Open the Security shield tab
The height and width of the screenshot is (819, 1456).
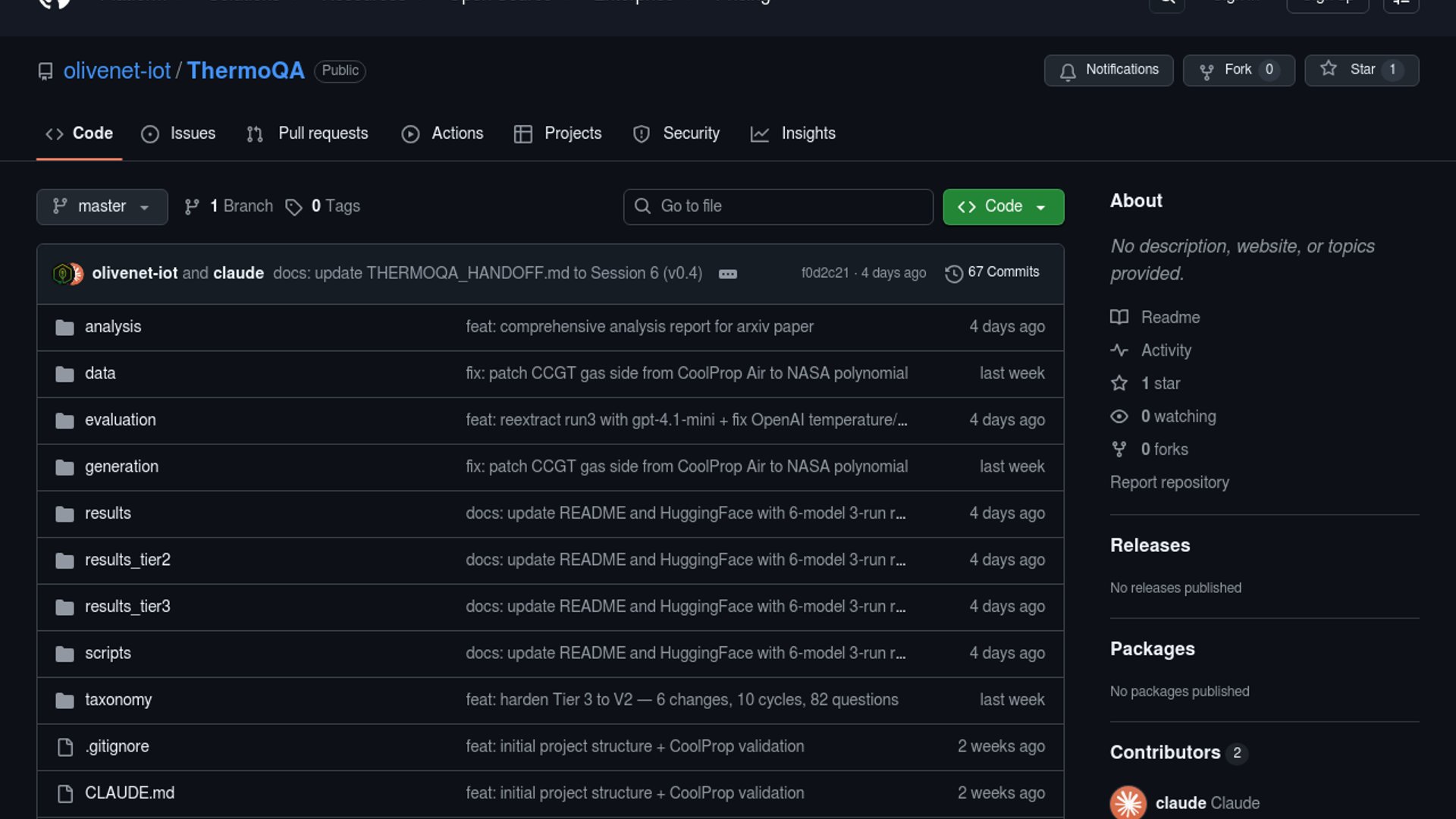[676, 133]
